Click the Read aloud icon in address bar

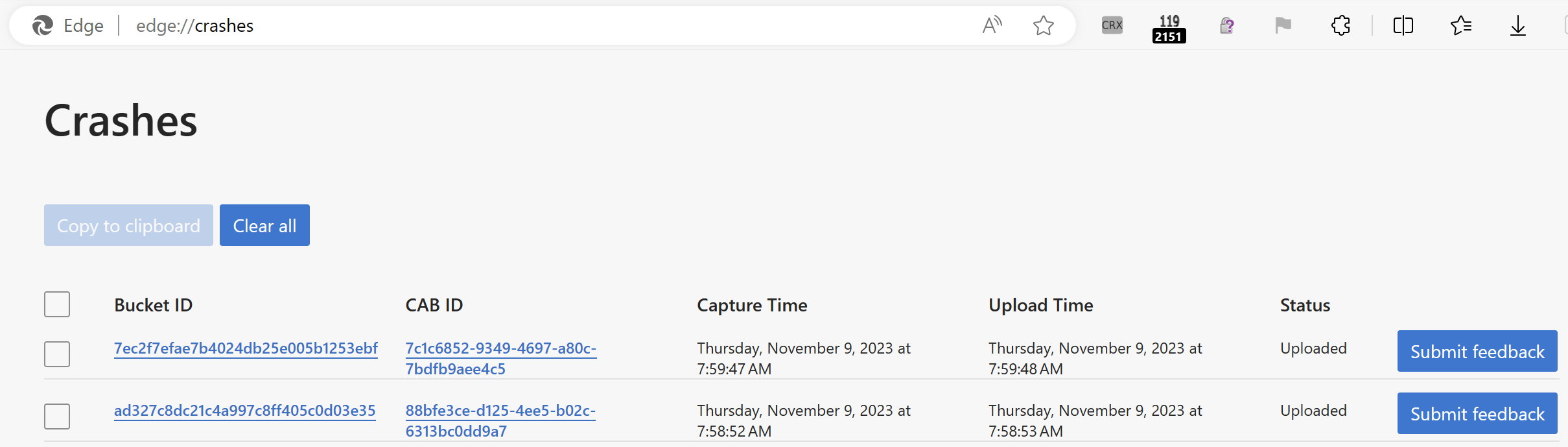[x=992, y=25]
